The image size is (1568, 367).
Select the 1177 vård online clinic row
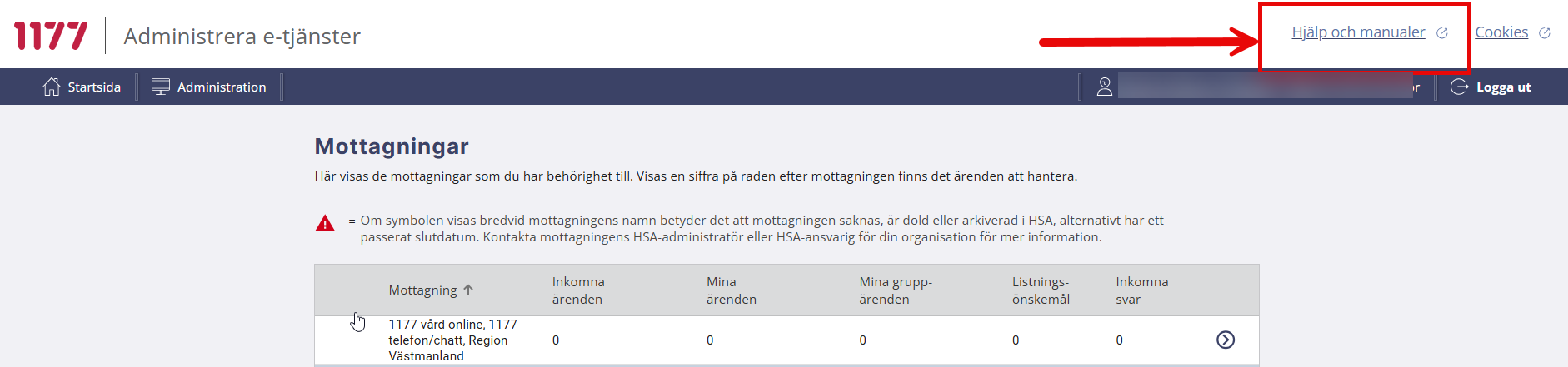click(x=452, y=340)
